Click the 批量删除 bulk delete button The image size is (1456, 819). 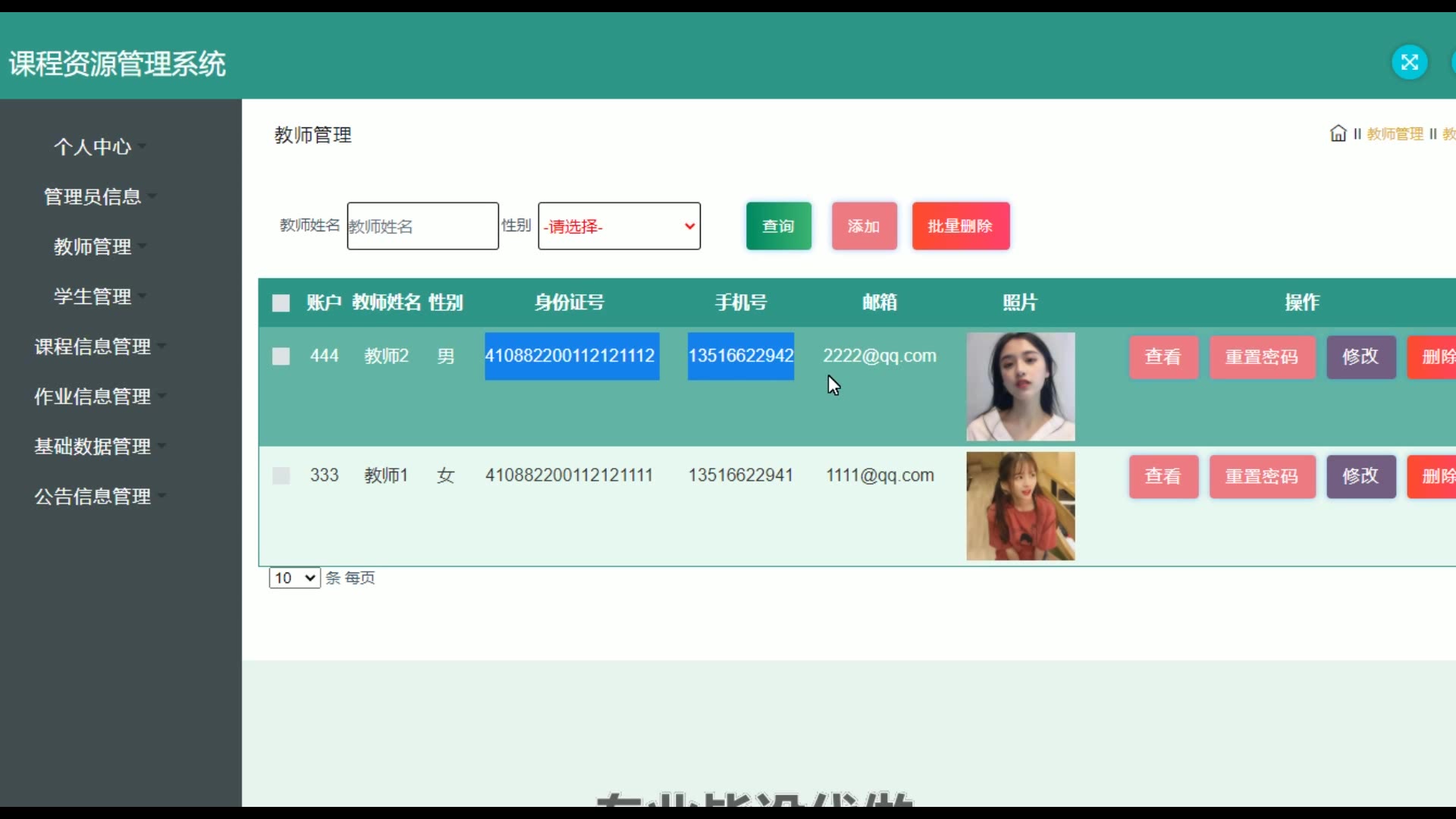960,226
